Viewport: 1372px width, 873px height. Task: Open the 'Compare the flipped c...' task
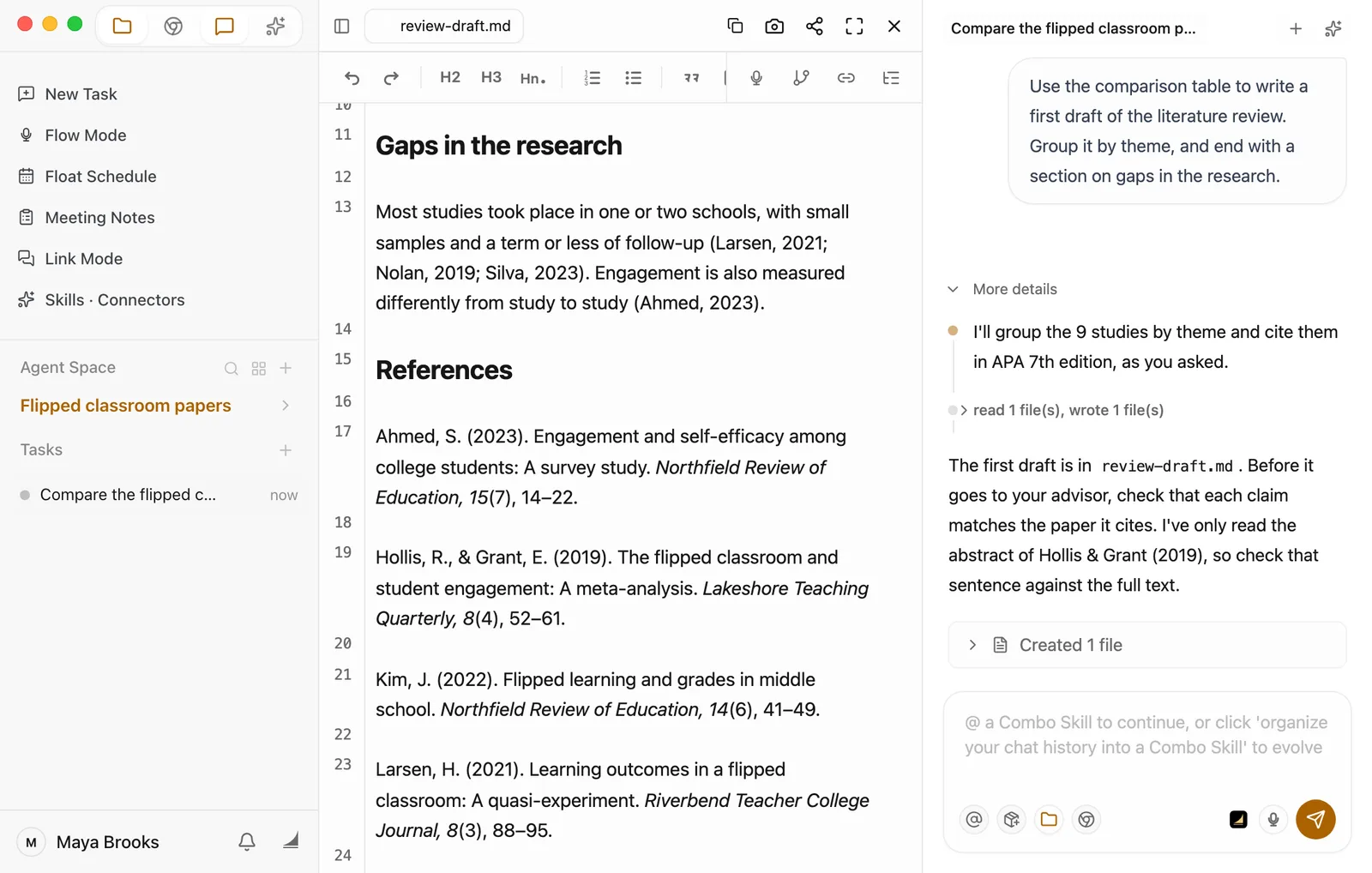(x=159, y=495)
